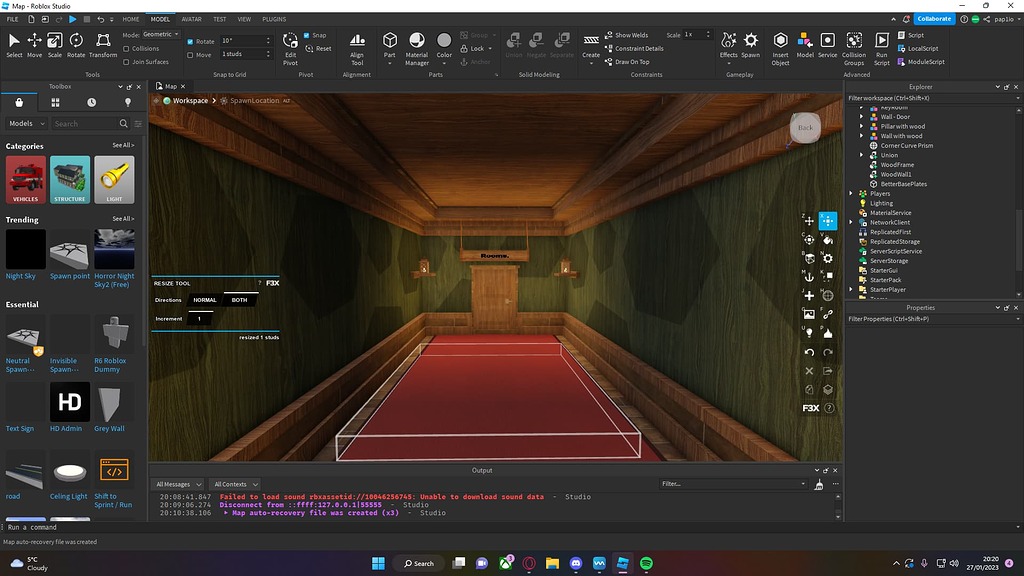
Task: Switch to the TEST ribbon tab
Action: [x=219, y=18]
